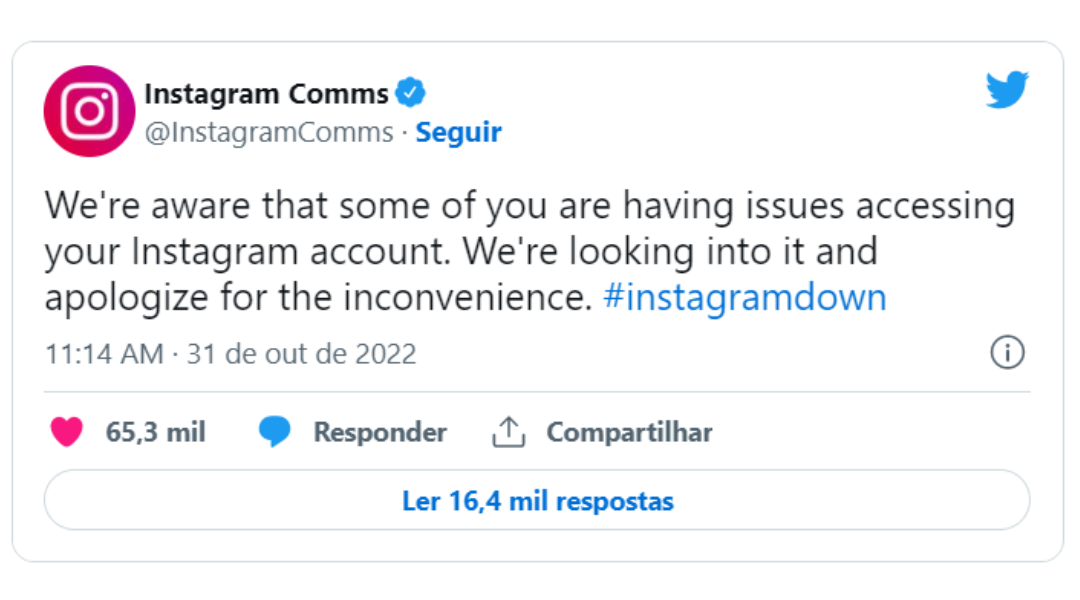Open the Instagram Comms display name

click(x=266, y=94)
